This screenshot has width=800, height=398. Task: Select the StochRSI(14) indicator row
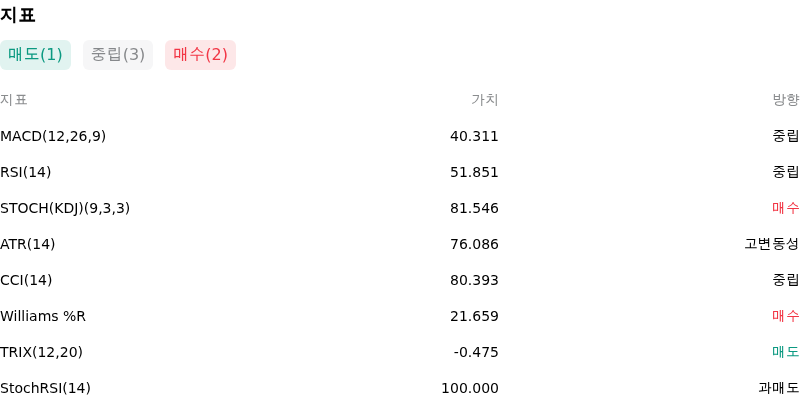[x=400, y=387]
